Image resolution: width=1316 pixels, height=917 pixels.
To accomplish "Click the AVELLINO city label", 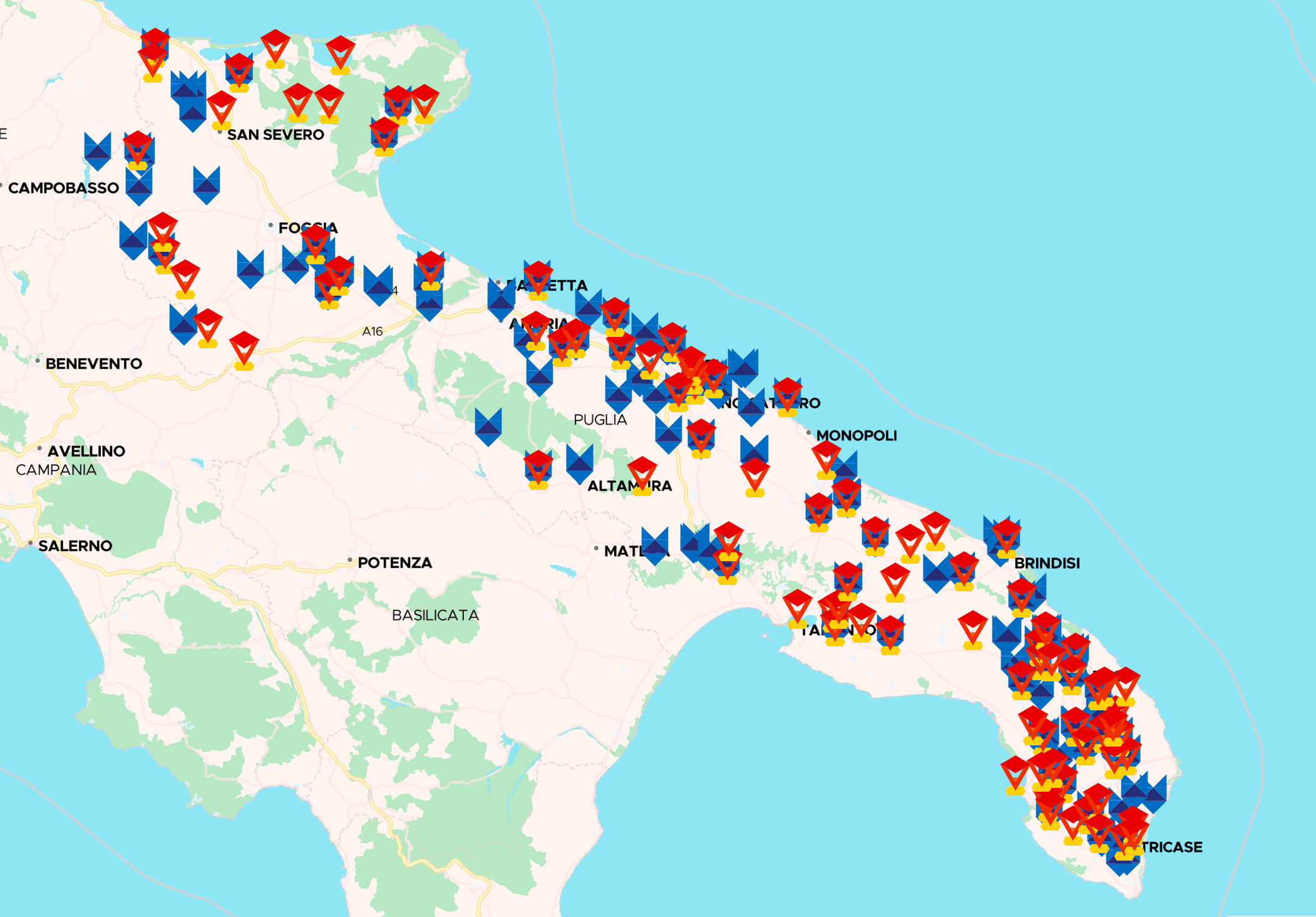I will point(86,451).
